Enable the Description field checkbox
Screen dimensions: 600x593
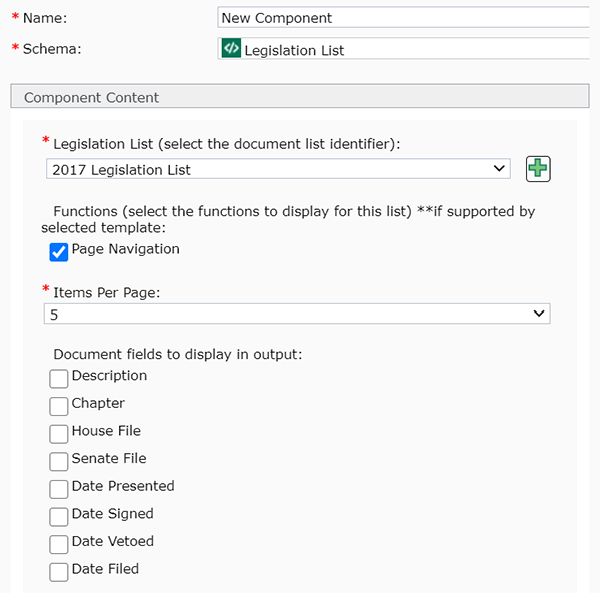pos(59,378)
